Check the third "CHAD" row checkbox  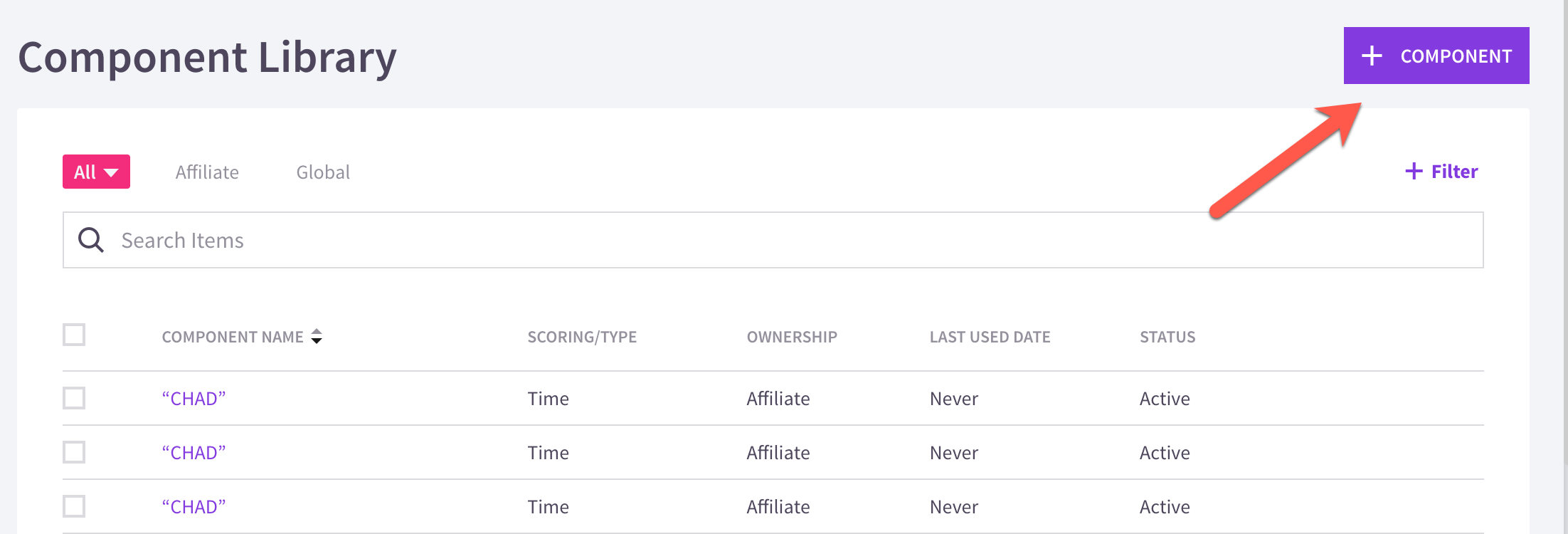click(x=74, y=506)
